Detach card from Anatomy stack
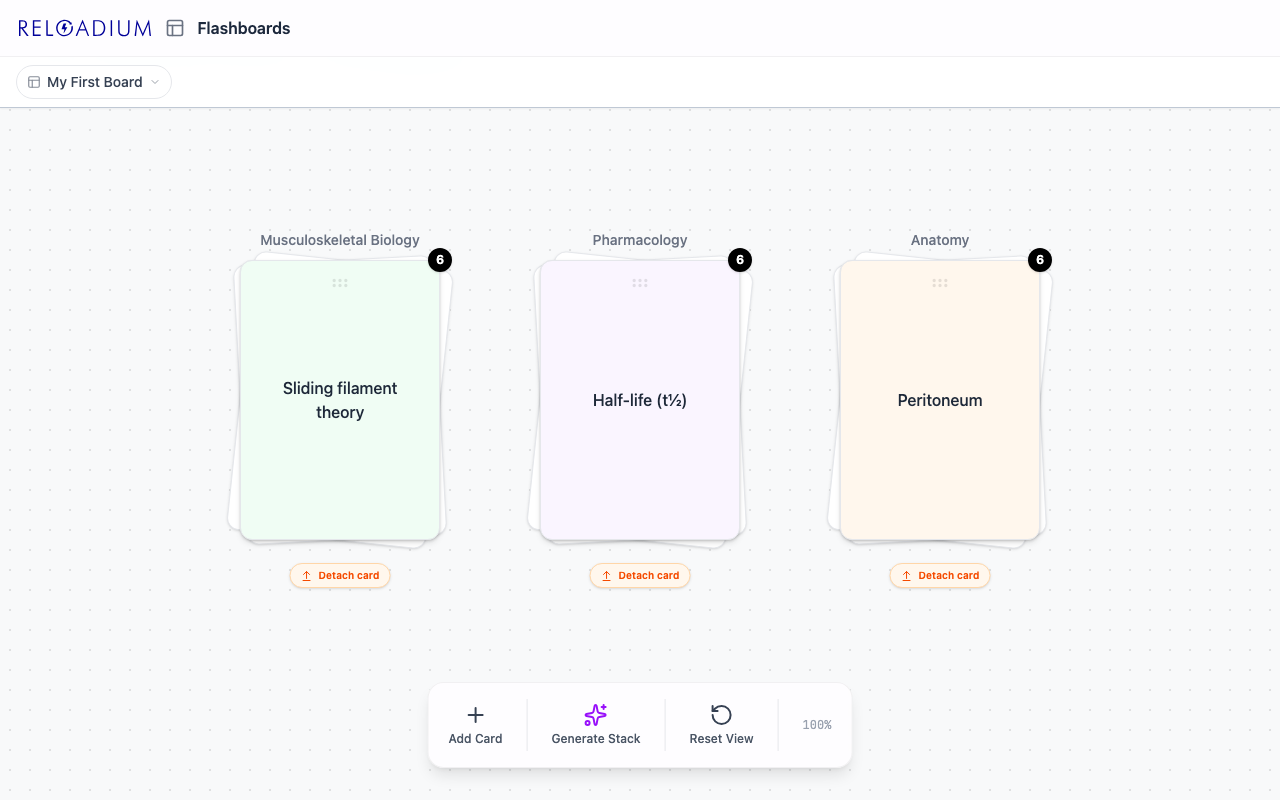 click(940, 576)
